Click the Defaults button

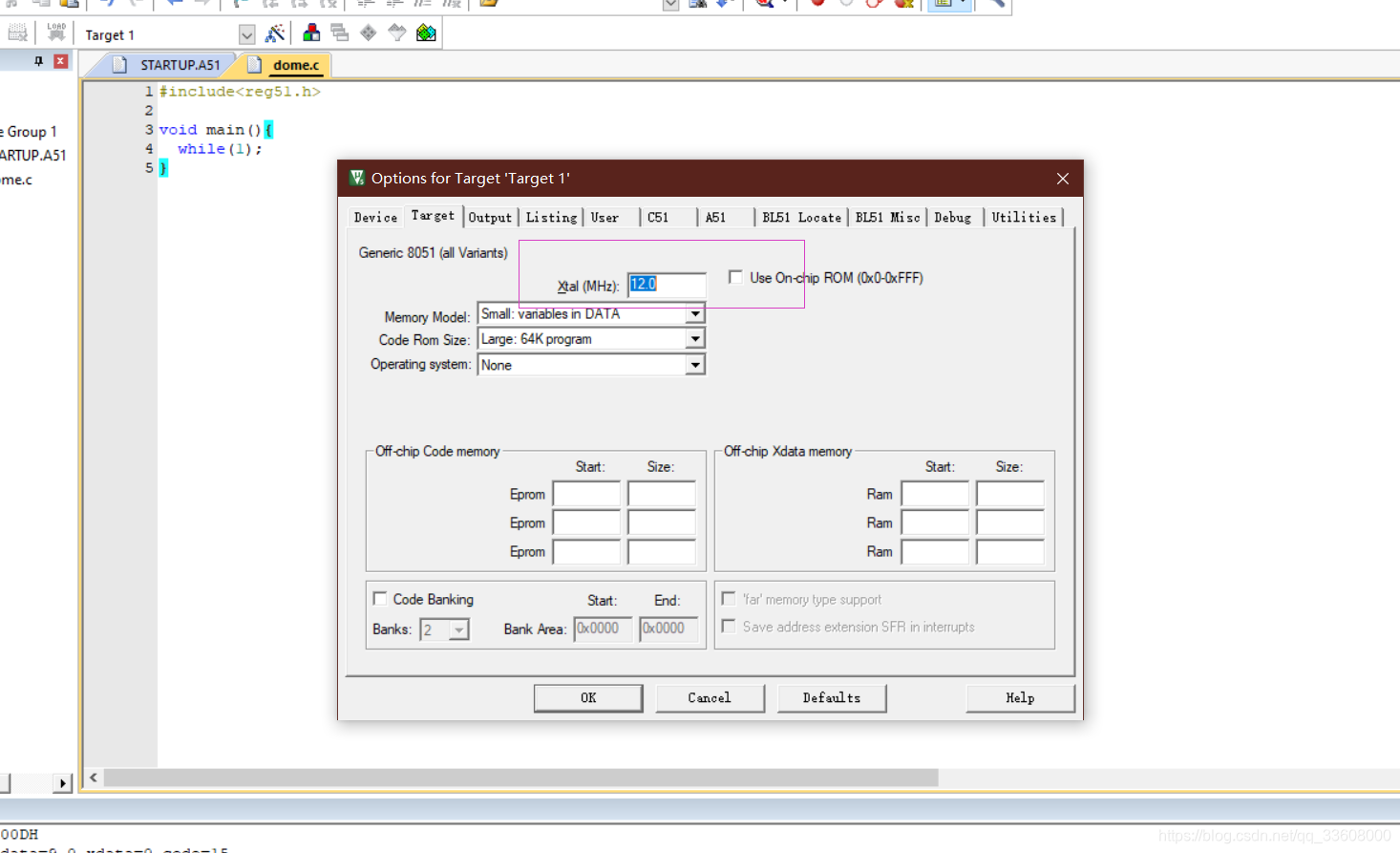(x=832, y=698)
